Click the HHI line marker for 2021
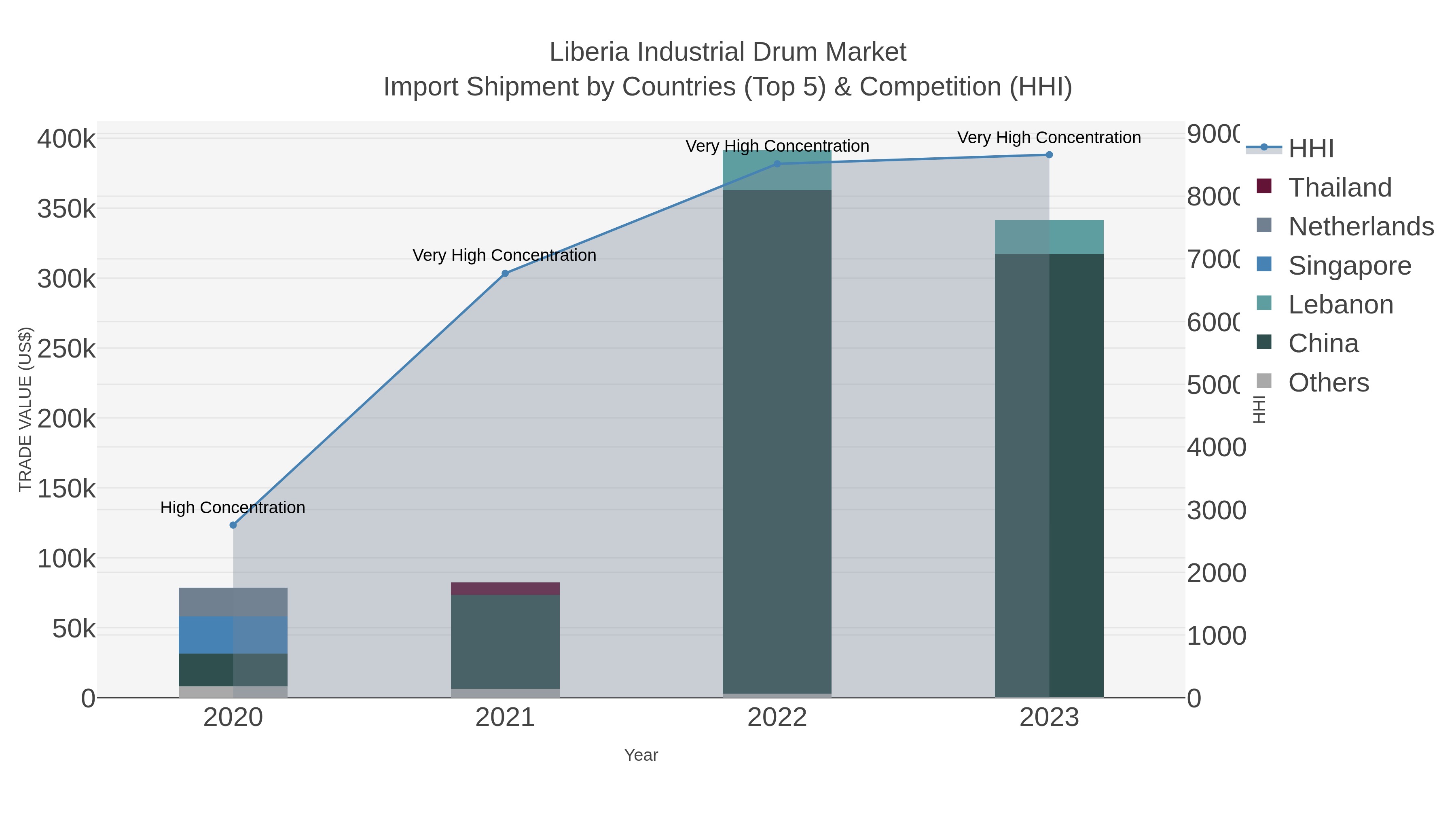Image resolution: width=1456 pixels, height=819 pixels. point(505,273)
